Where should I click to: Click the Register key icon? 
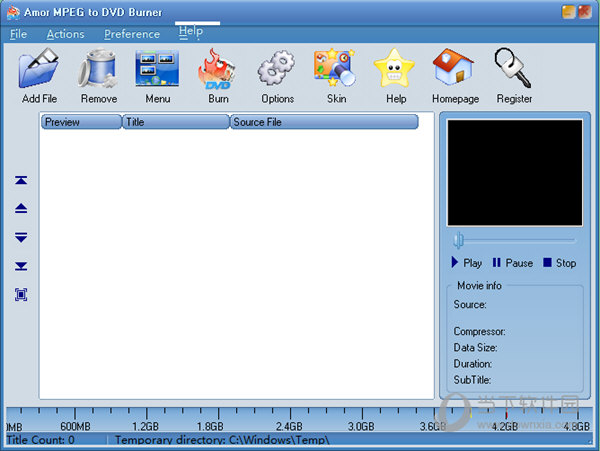click(x=513, y=67)
